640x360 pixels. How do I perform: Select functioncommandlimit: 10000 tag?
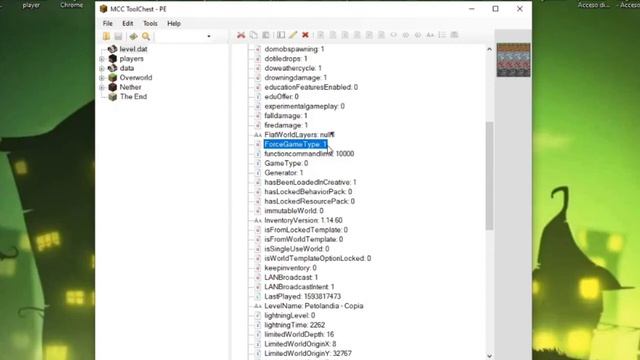point(309,154)
